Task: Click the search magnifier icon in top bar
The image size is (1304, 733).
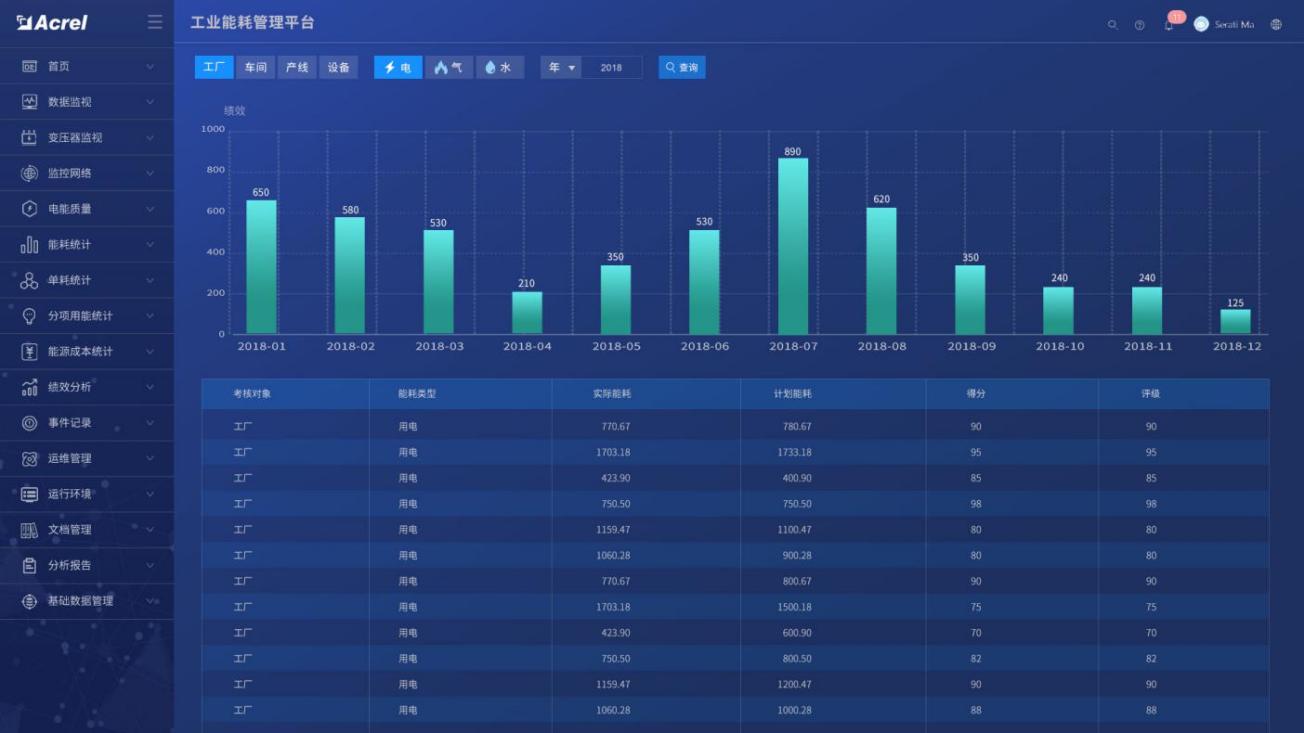Action: [1111, 24]
